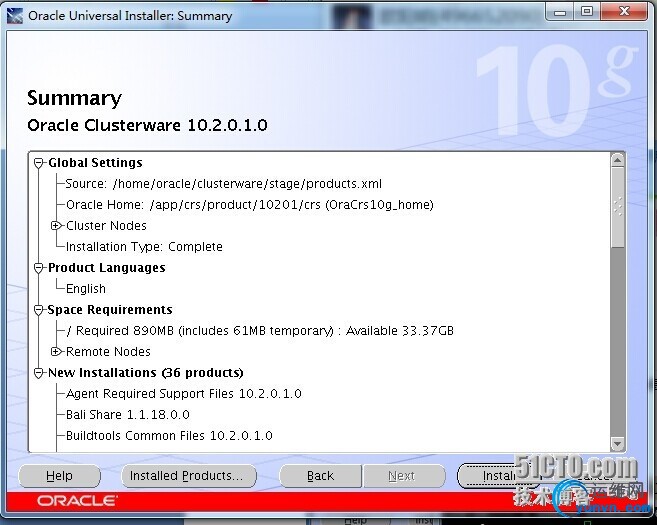Select Bali Share 1.1.18.0.0 row
Image resolution: width=657 pixels, height=525 pixels.
click(x=128, y=414)
